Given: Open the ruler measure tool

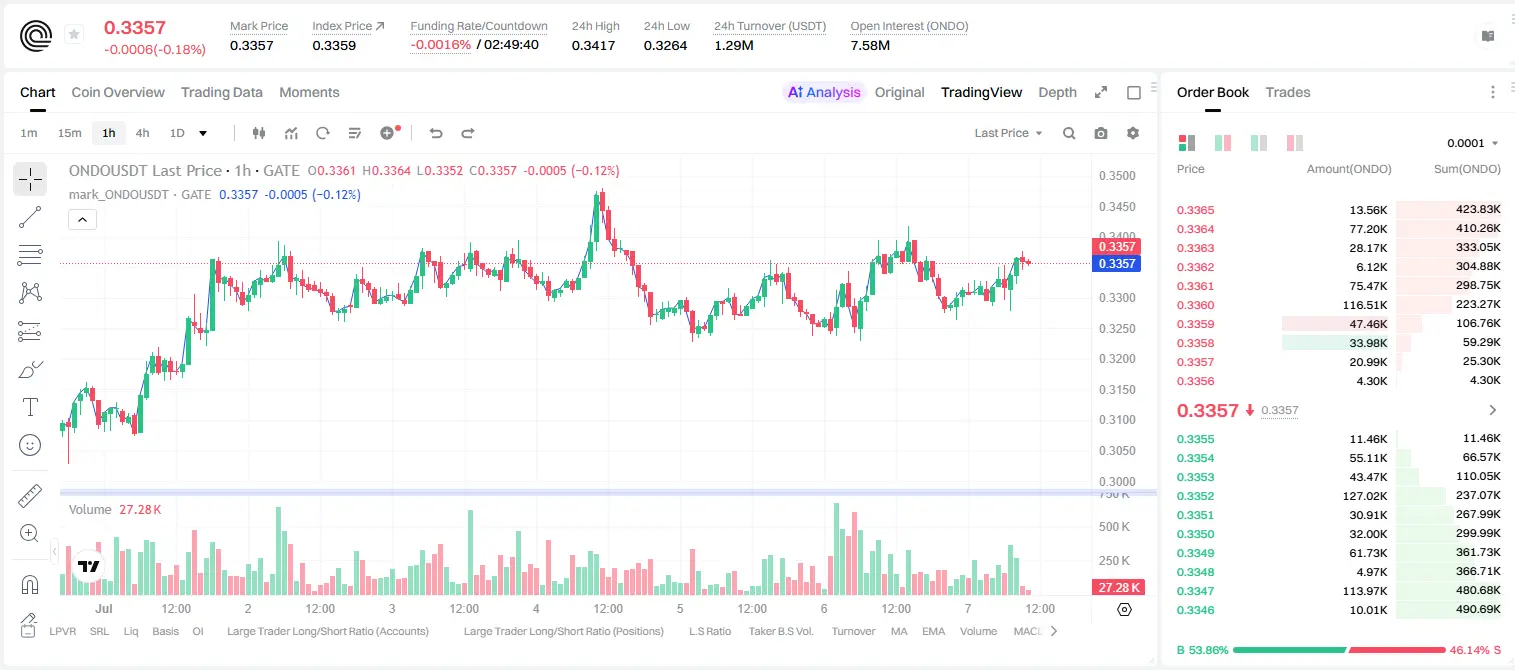Looking at the screenshot, I should (30, 495).
